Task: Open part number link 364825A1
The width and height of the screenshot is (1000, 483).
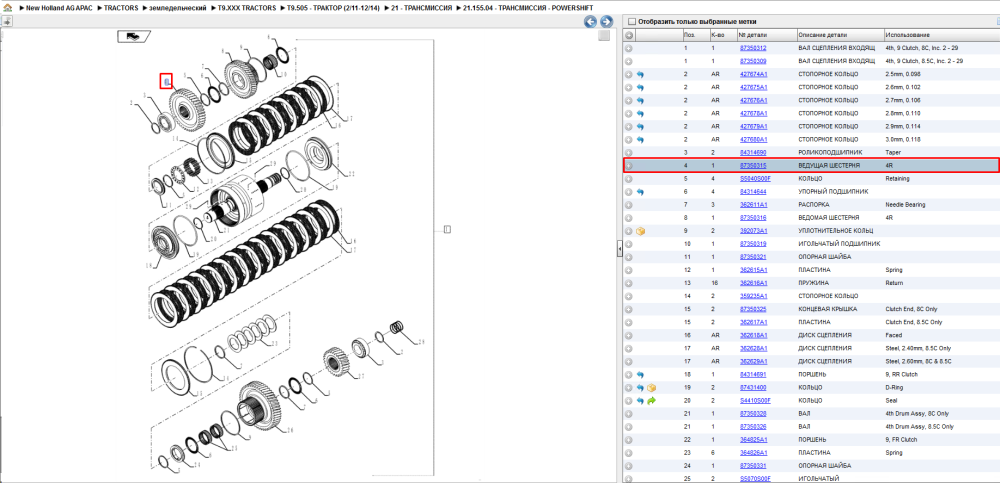Action: click(x=753, y=440)
